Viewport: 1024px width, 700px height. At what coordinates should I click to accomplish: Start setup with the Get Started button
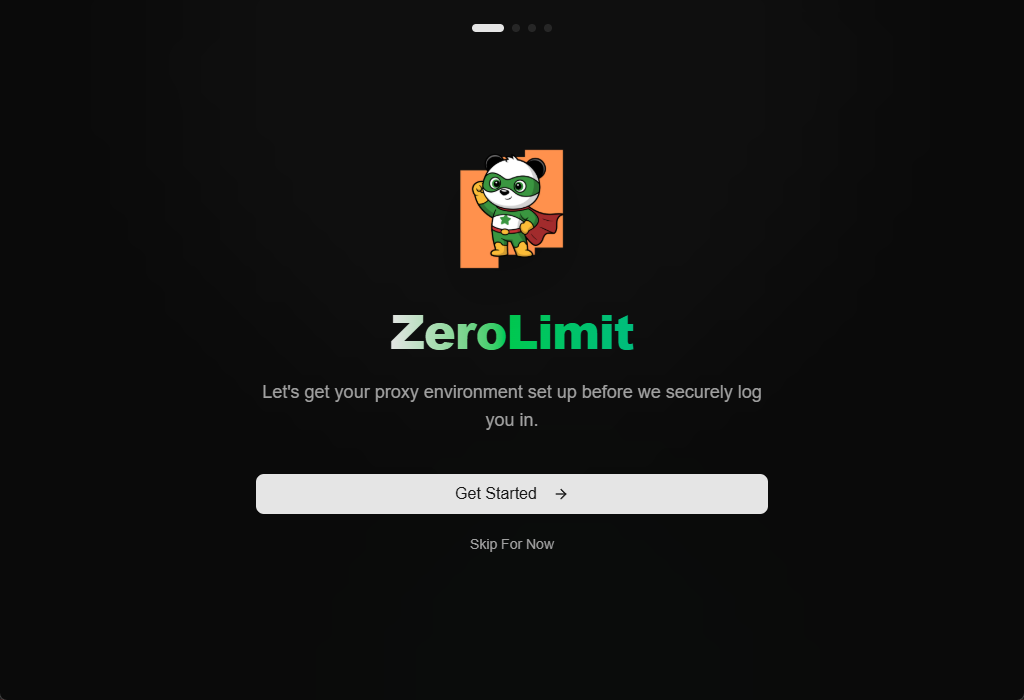click(x=511, y=494)
